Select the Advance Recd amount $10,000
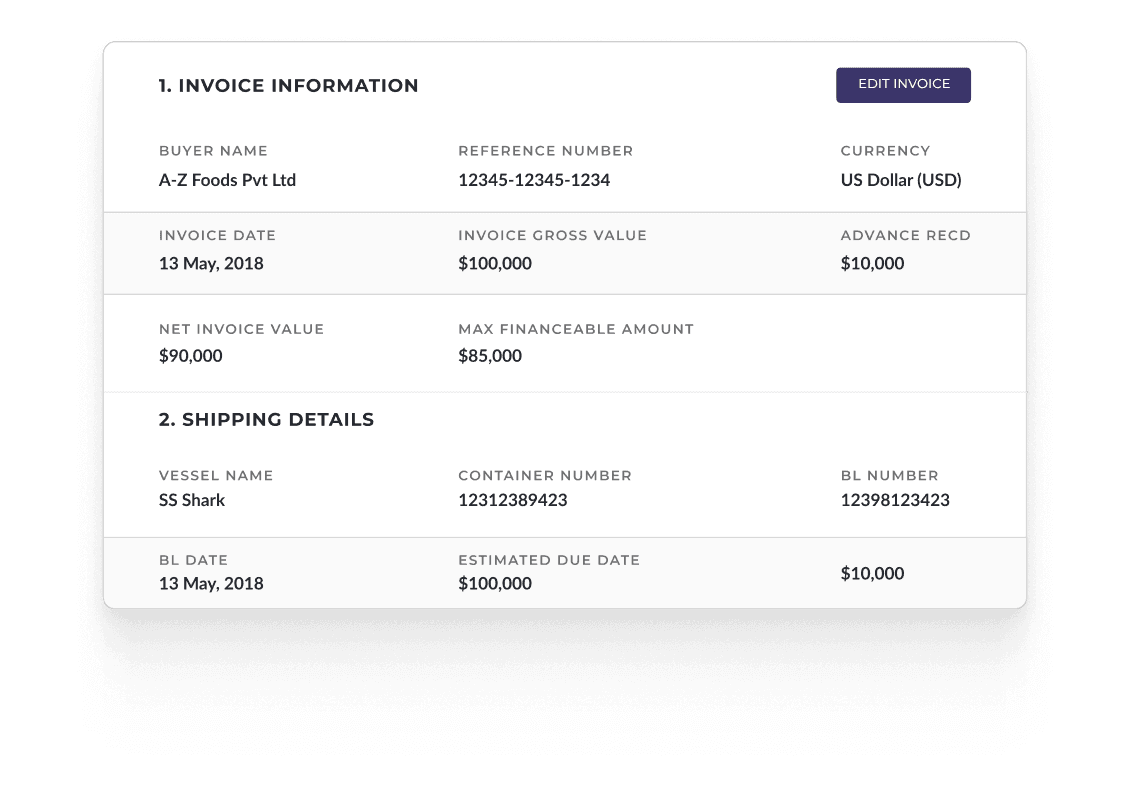The image size is (1130, 789). [x=872, y=263]
